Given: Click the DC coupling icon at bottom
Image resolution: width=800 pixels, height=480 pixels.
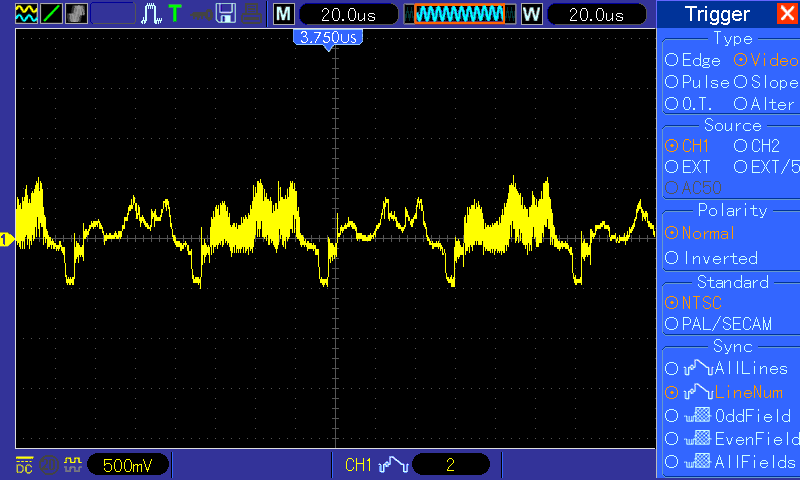Looking at the screenshot, I should click(24, 465).
